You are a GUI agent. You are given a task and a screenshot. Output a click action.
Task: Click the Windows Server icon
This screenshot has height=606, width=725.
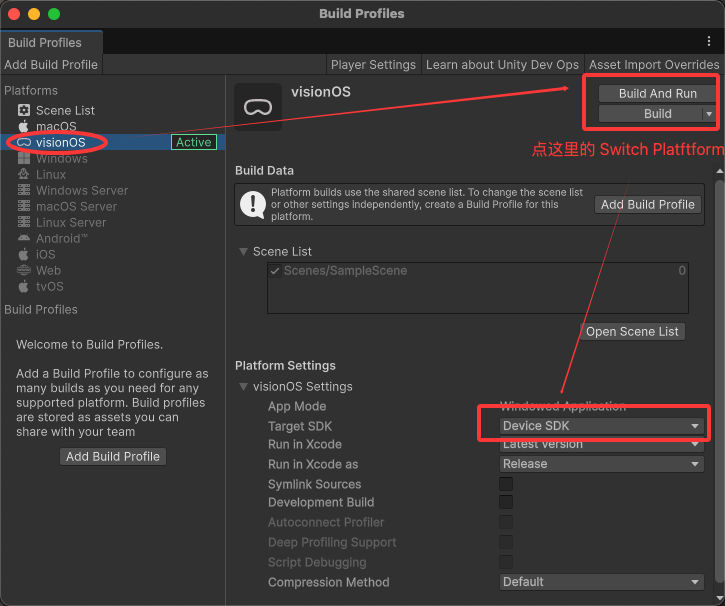(24, 190)
